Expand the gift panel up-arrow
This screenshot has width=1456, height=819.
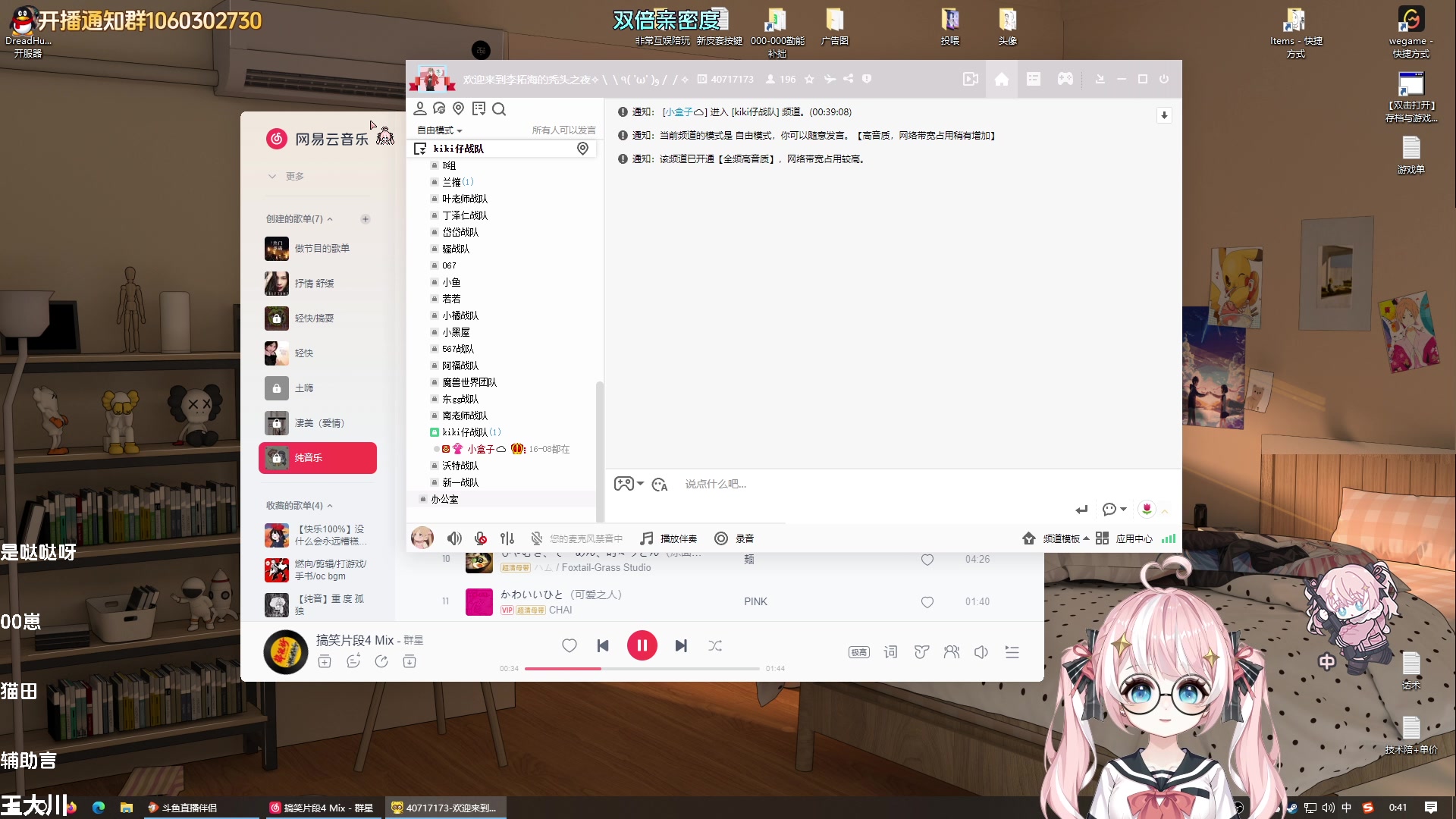[x=1165, y=510]
